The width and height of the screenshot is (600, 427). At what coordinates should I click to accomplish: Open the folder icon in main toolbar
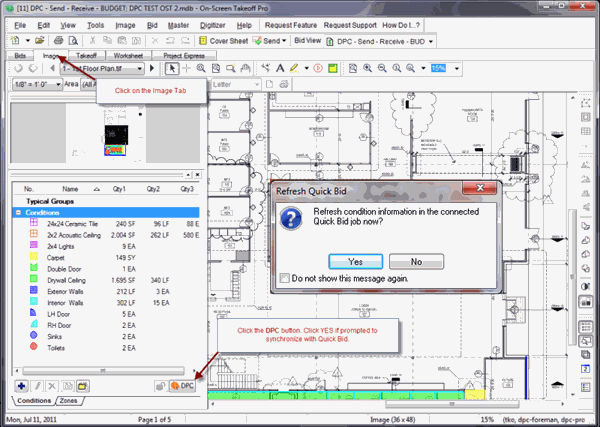(39, 41)
